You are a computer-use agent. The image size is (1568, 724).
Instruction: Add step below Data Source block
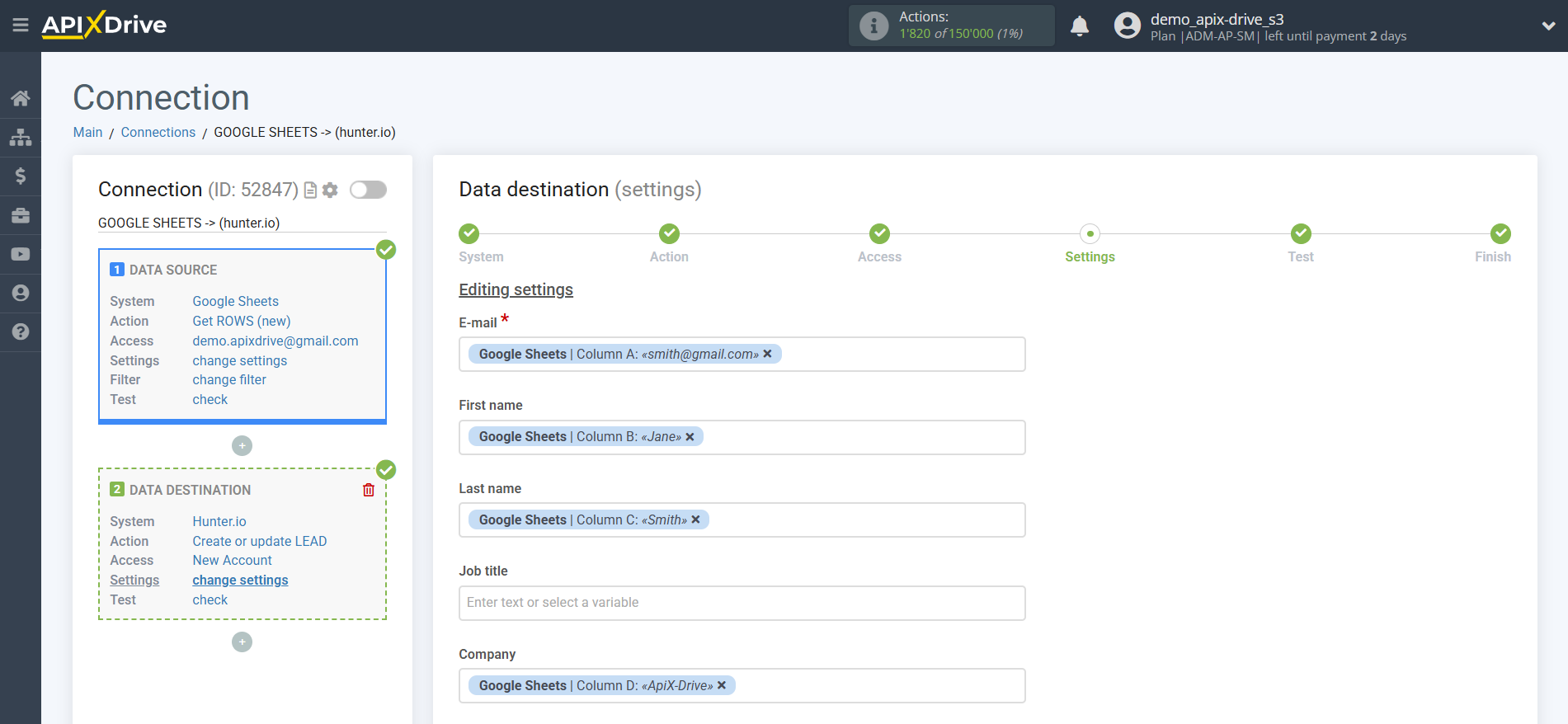242,445
